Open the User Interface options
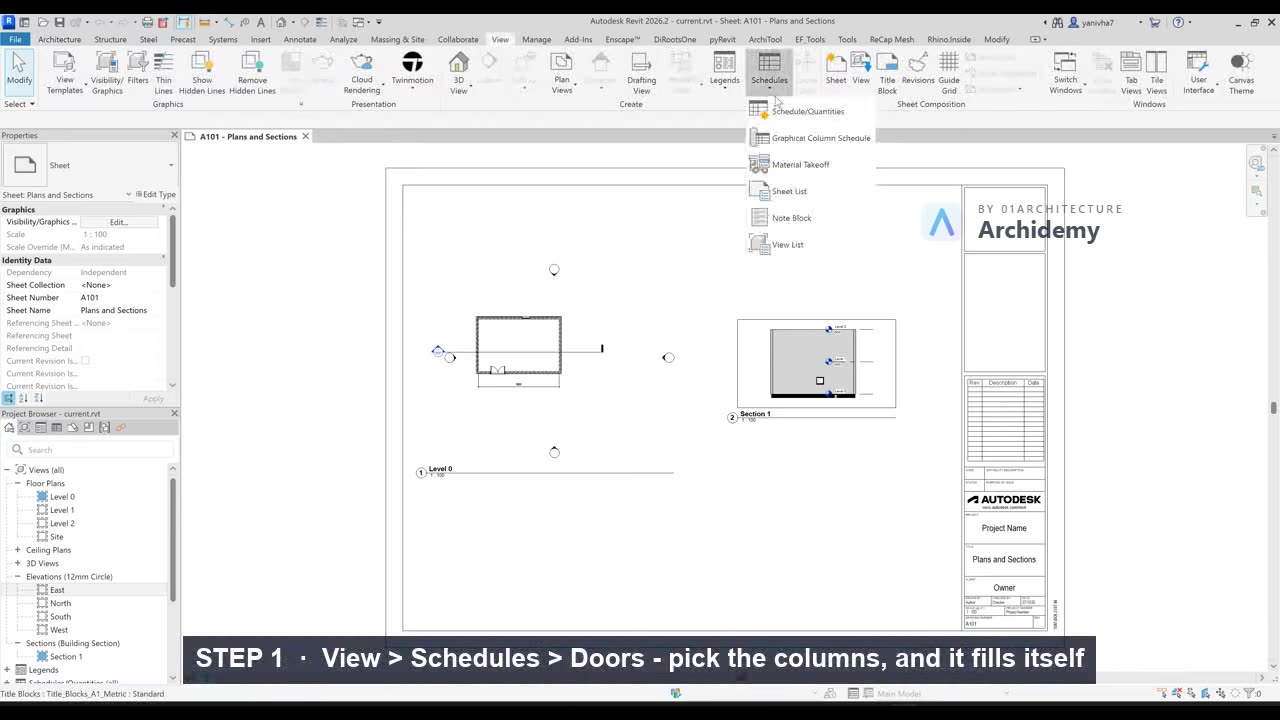 pos(1198,73)
